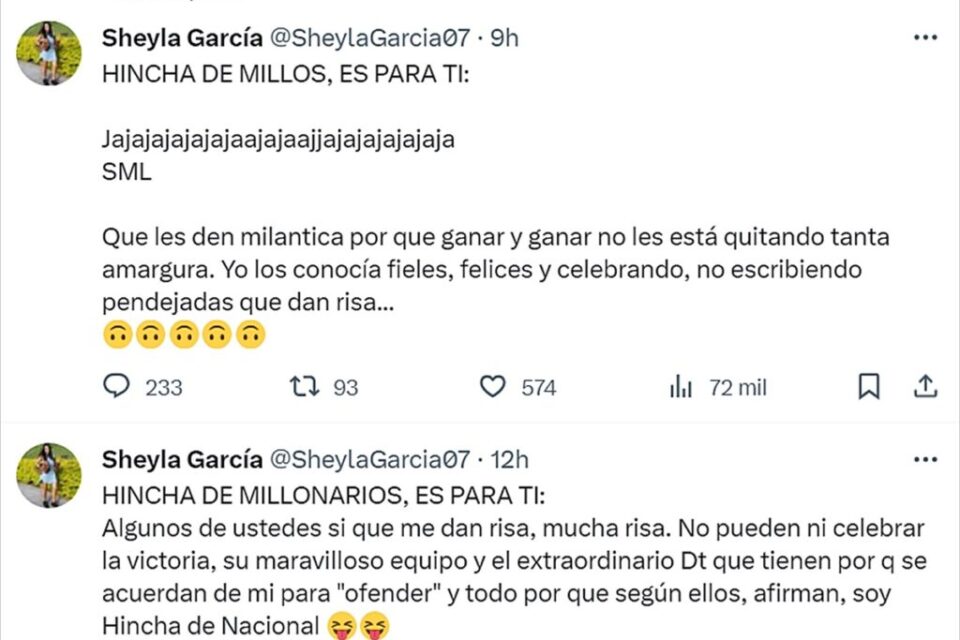Open the 9h timestamp link
This screenshot has height=640, width=960.
506,38
